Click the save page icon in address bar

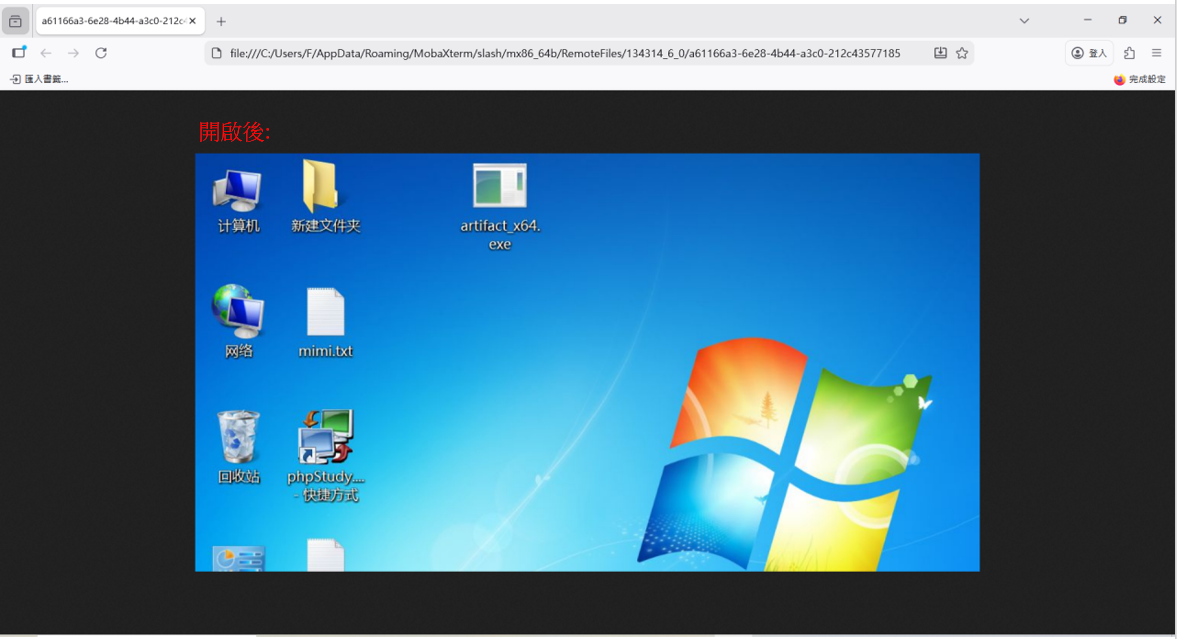tap(940, 53)
